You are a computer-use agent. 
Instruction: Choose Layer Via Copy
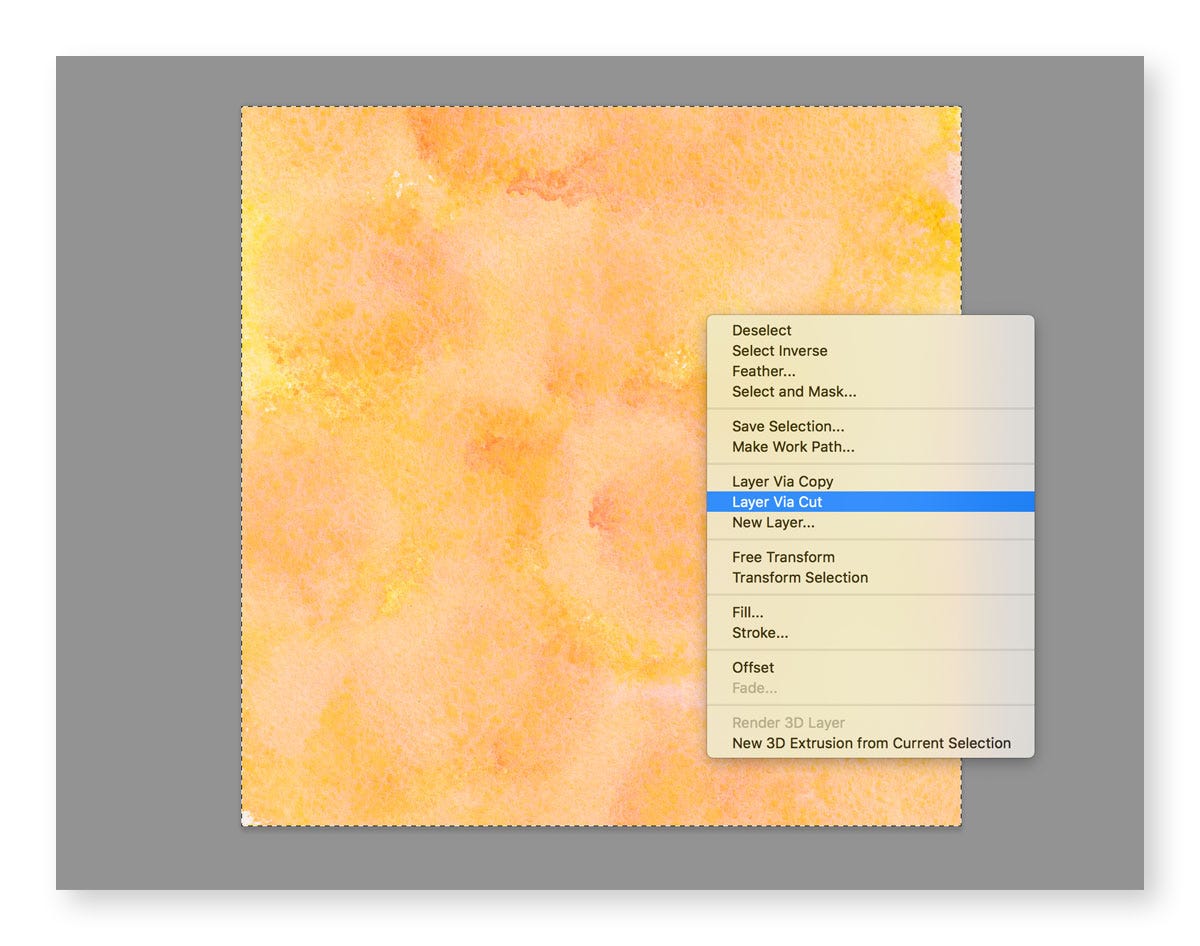tap(870, 482)
